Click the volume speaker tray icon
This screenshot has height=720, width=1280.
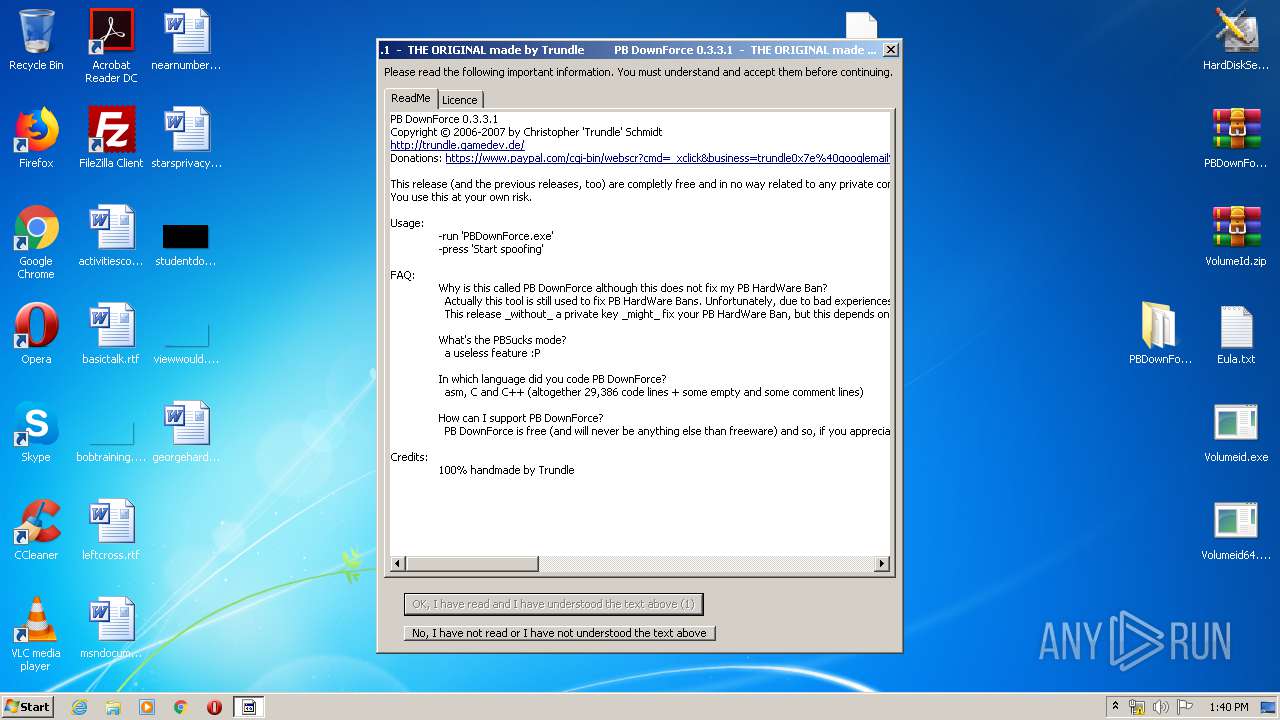pos(1161,707)
